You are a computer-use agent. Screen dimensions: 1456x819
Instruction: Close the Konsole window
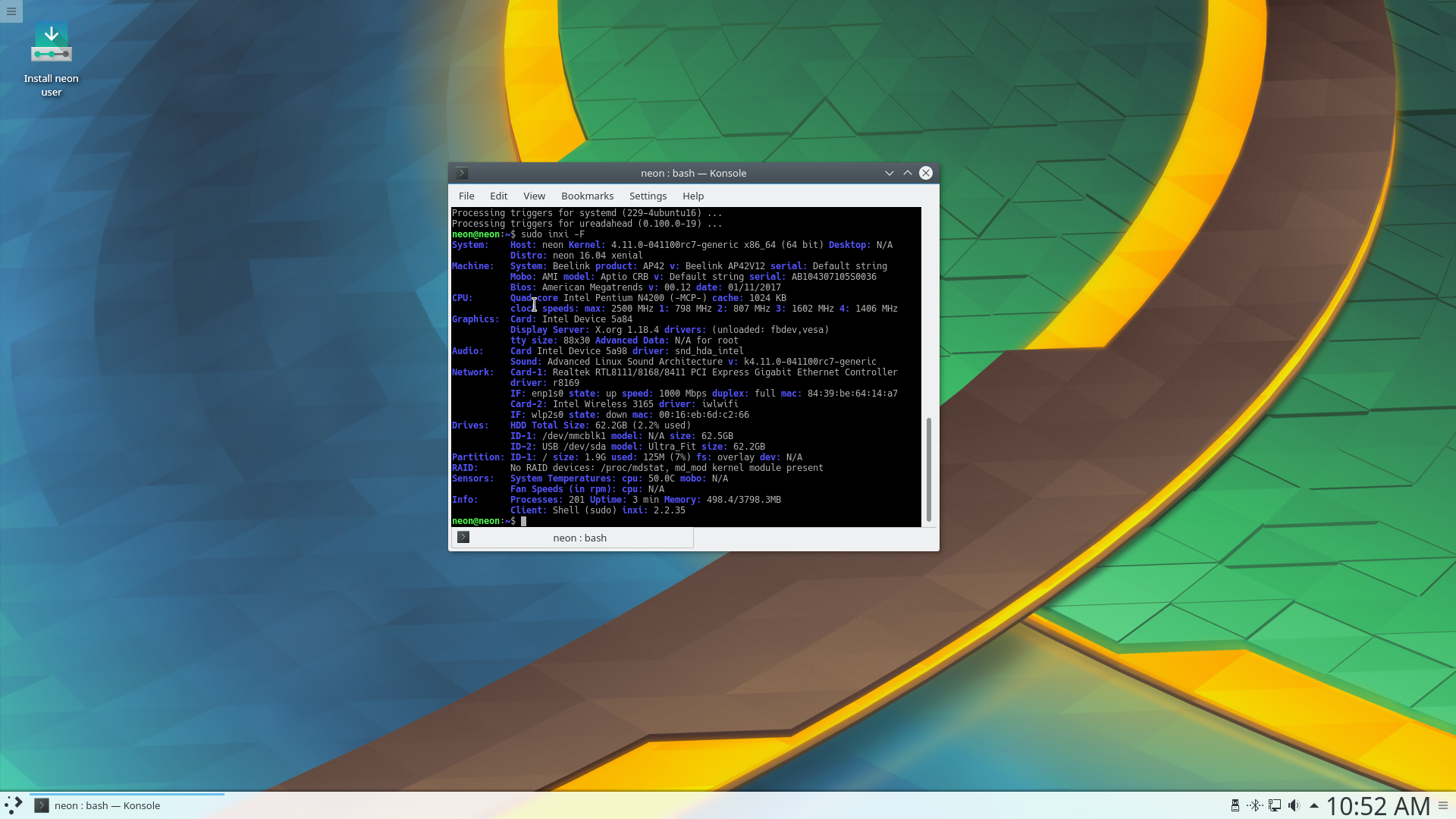point(926,173)
